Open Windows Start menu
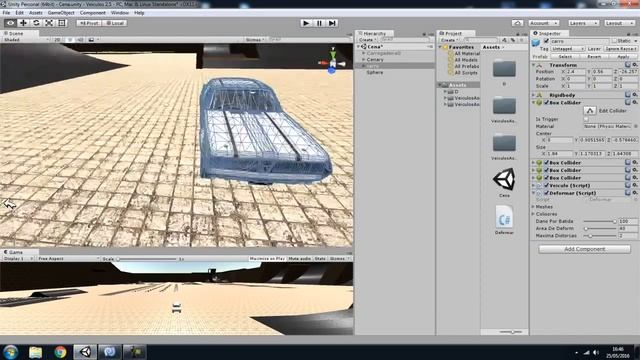The width and height of the screenshot is (640, 360). [11, 352]
